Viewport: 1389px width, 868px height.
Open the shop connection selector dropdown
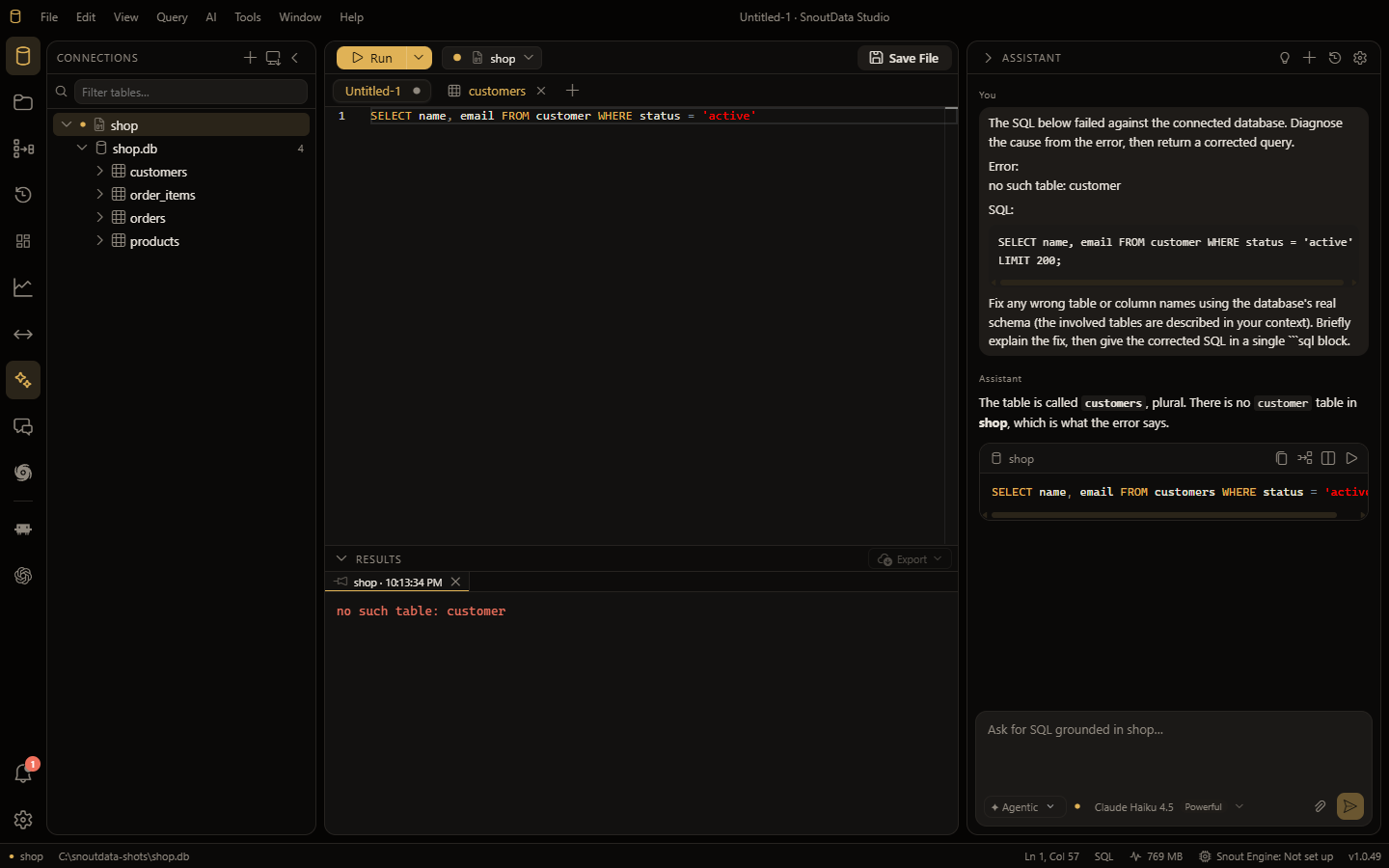(x=492, y=58)
